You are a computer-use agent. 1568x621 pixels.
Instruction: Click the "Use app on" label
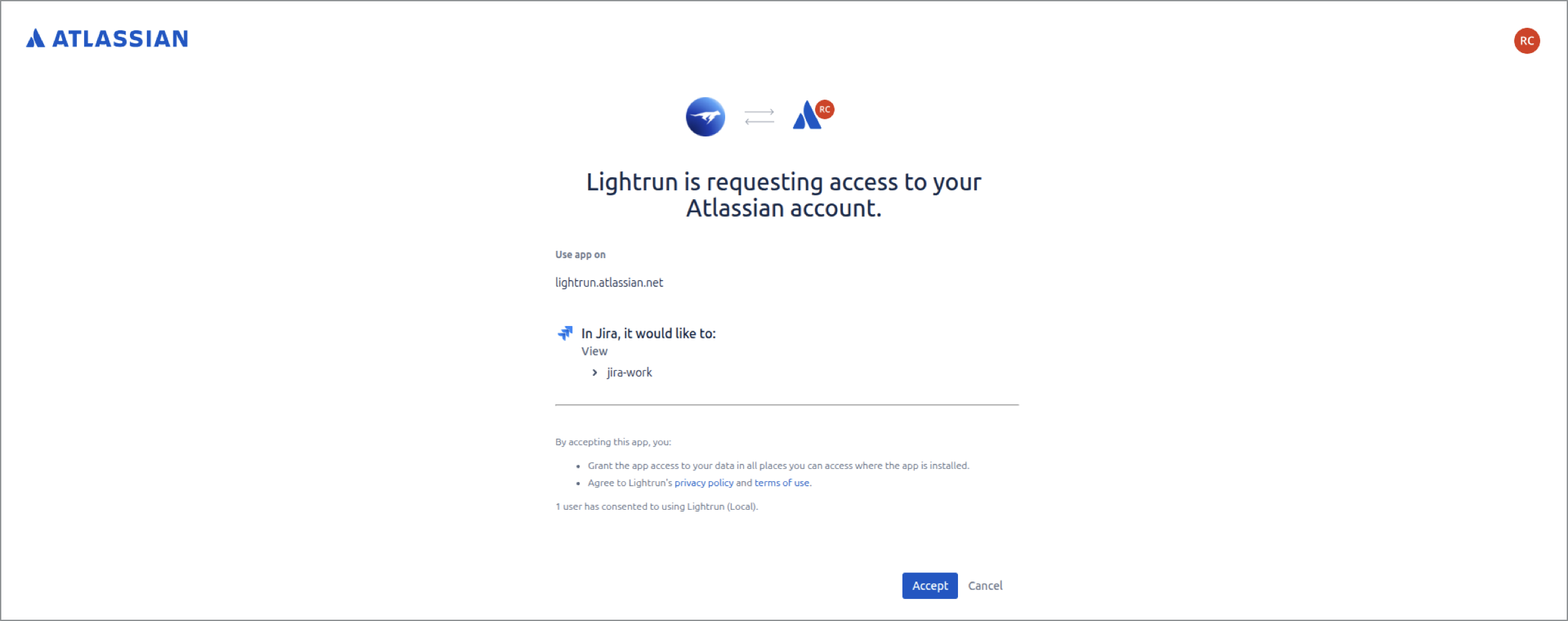click(x=580, y=255)
